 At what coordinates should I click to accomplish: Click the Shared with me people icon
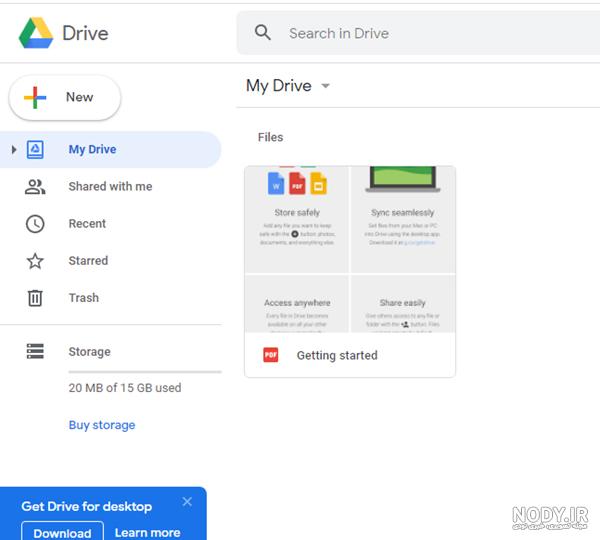[35, 187]
